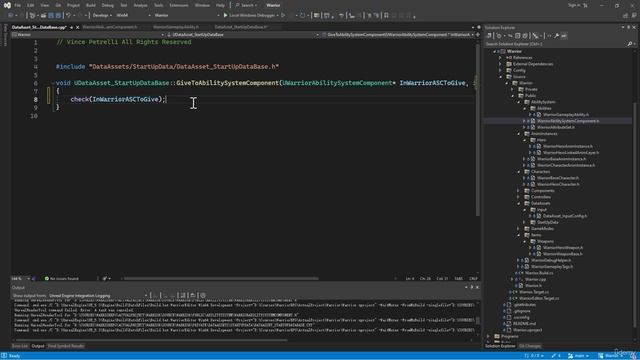Click the editor horizontal scrollbar thumb

pos(221,279)
